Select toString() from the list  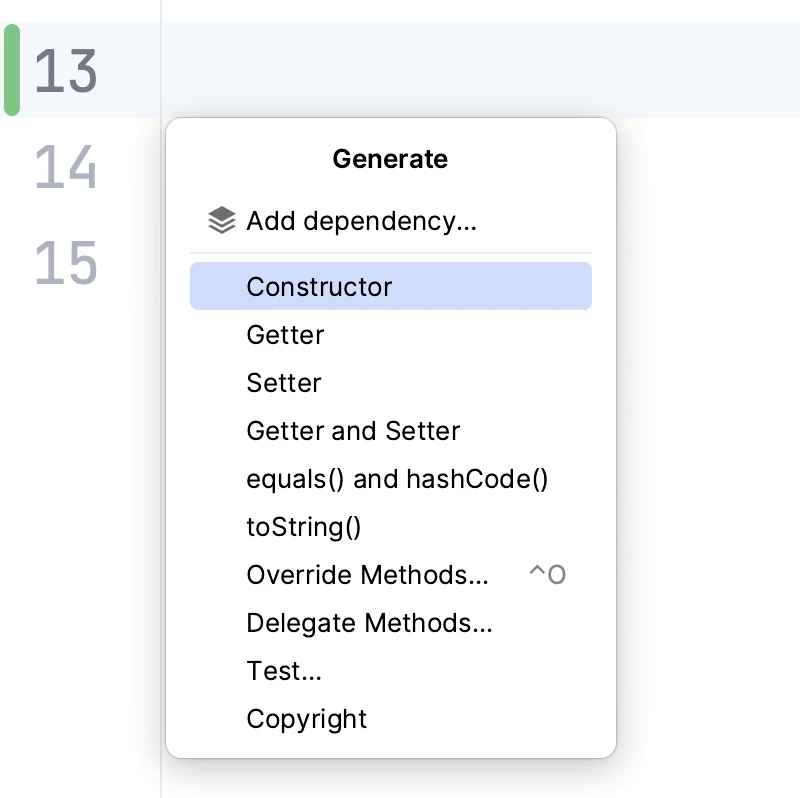click(303, 527)
